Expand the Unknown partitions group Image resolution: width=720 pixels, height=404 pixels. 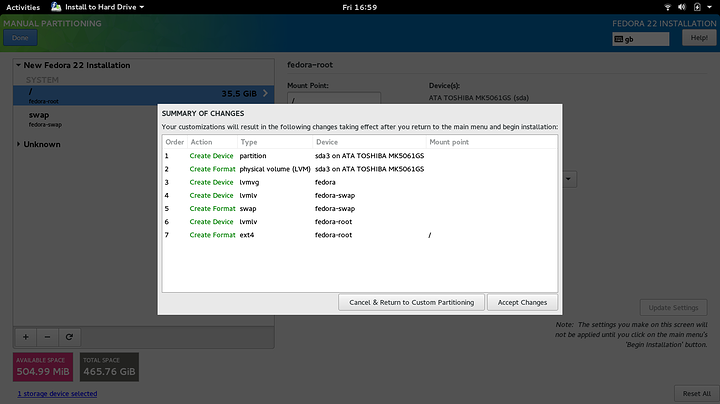point(20,144)
